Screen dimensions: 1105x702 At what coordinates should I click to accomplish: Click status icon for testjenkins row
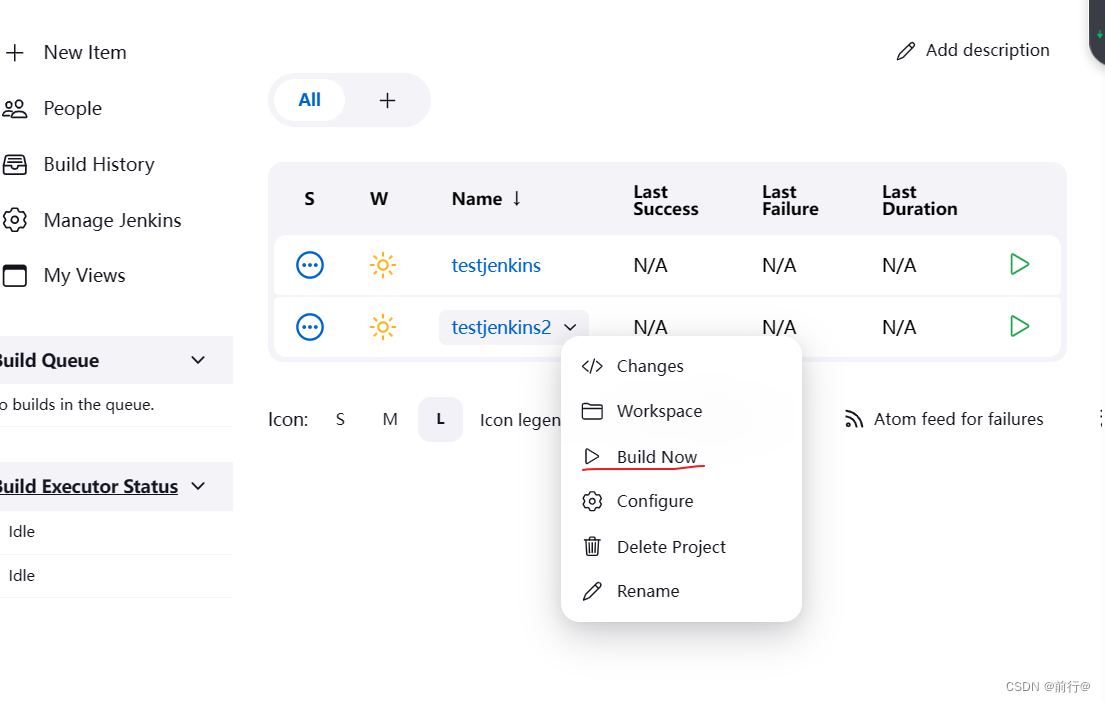[x=310, y=266]
